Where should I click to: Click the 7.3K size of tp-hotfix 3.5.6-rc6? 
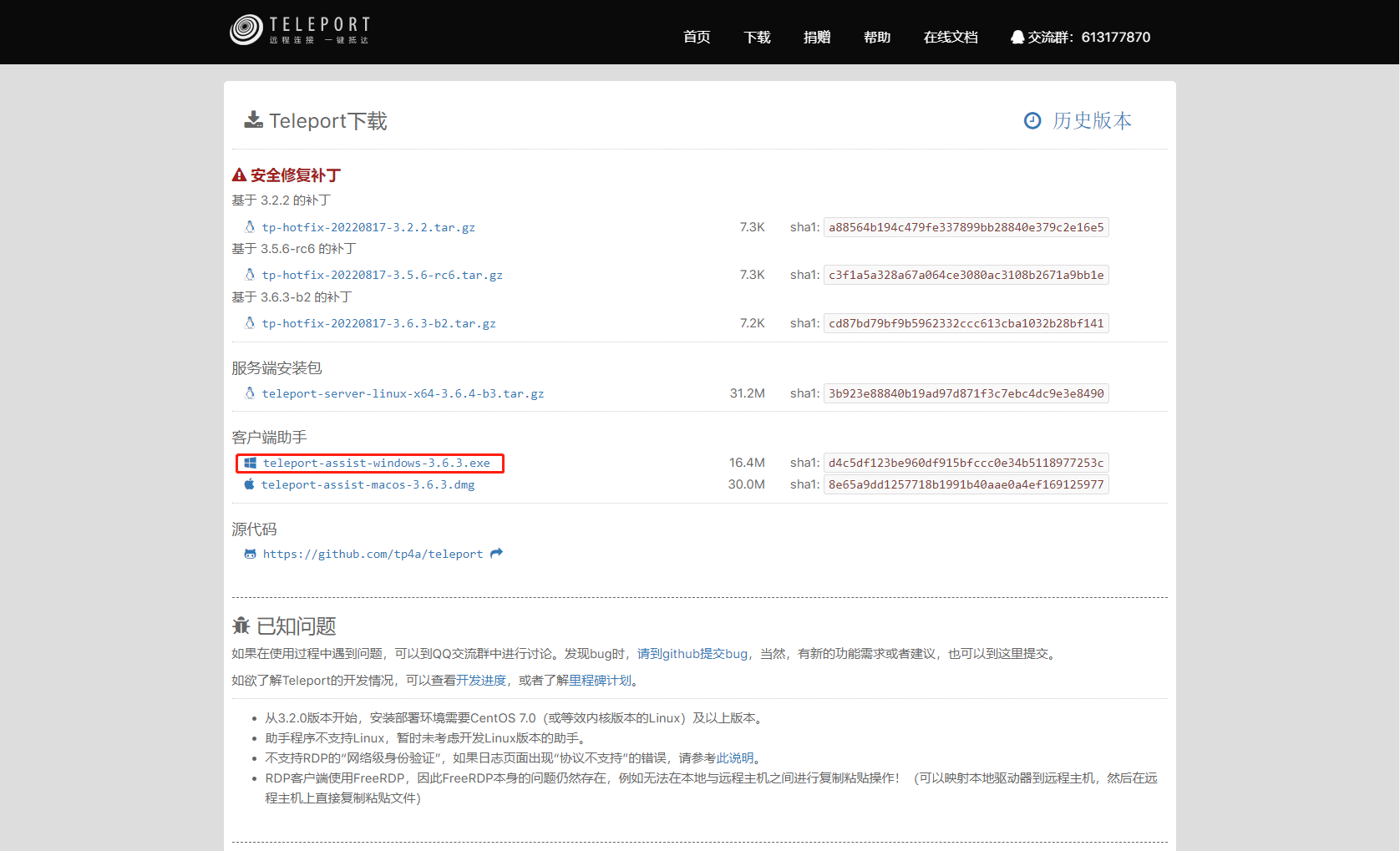point(753,275)
